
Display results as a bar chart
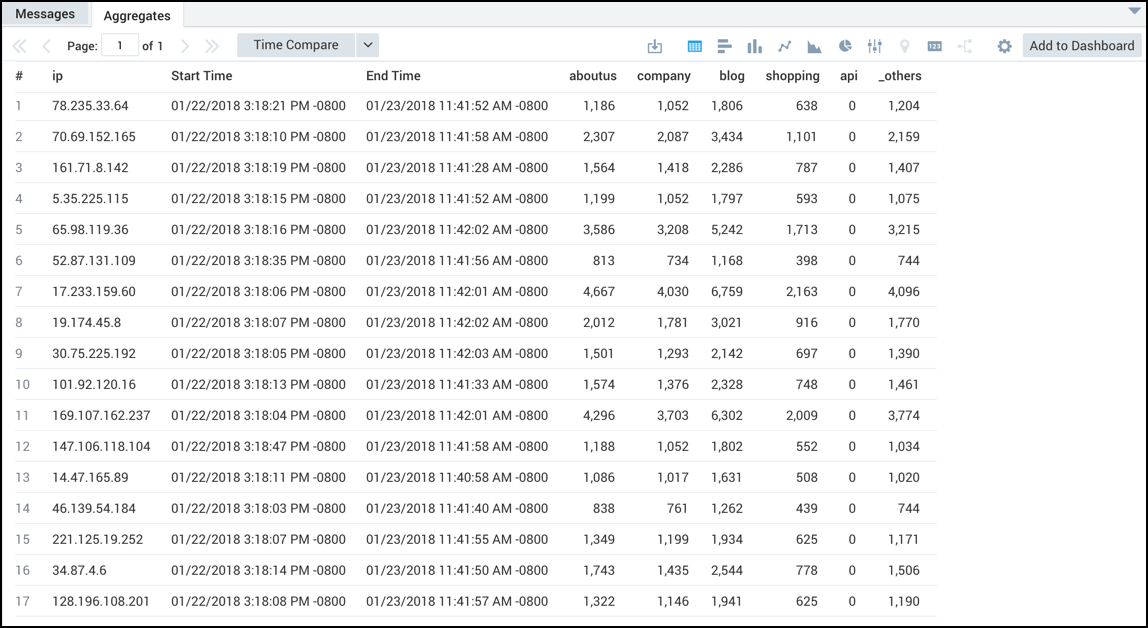click(x=723, y=45)
